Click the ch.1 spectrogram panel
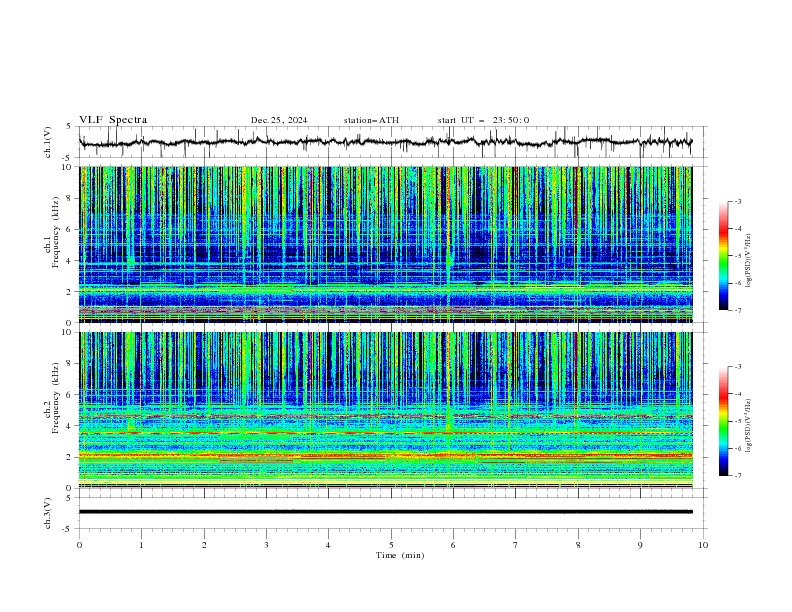 pos(385,244)
